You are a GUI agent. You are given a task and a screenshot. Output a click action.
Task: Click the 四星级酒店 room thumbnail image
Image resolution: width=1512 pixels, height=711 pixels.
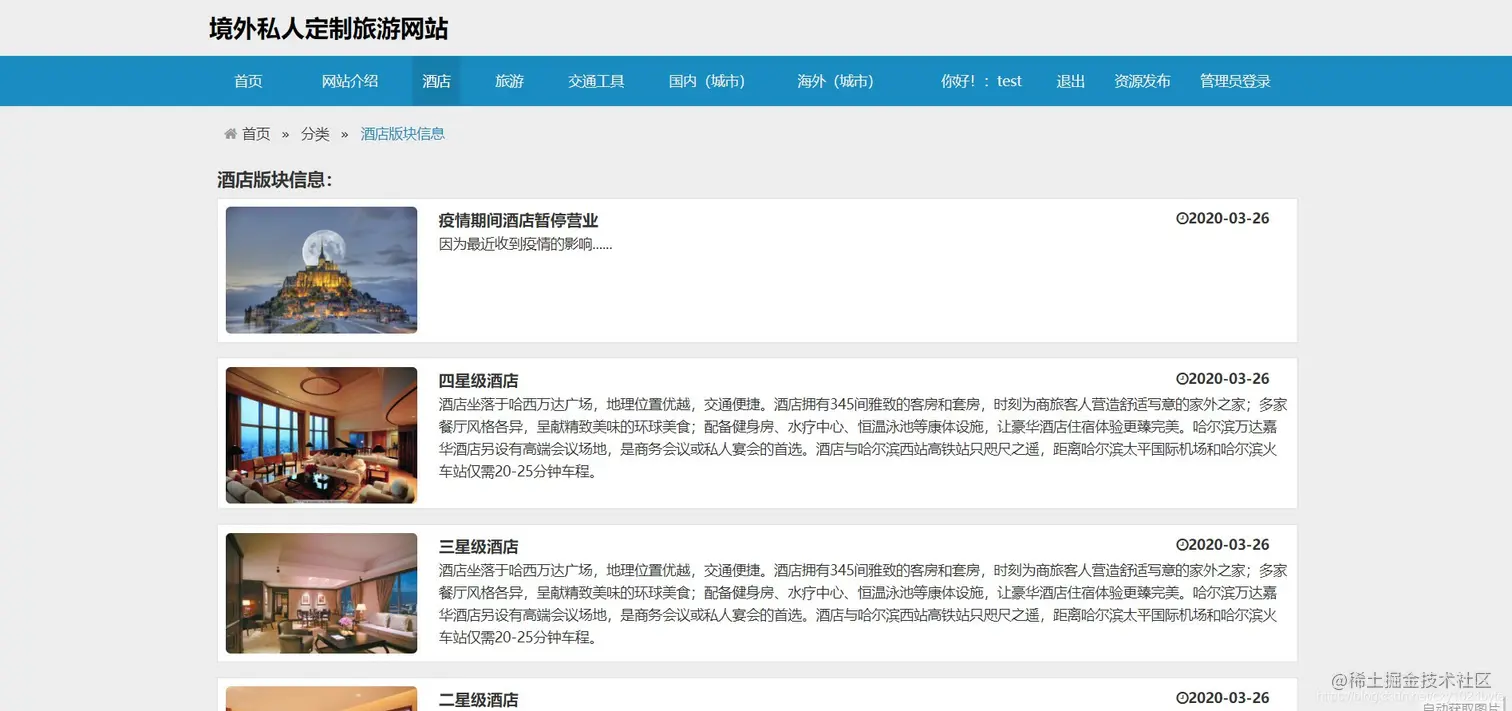(320, 435)
